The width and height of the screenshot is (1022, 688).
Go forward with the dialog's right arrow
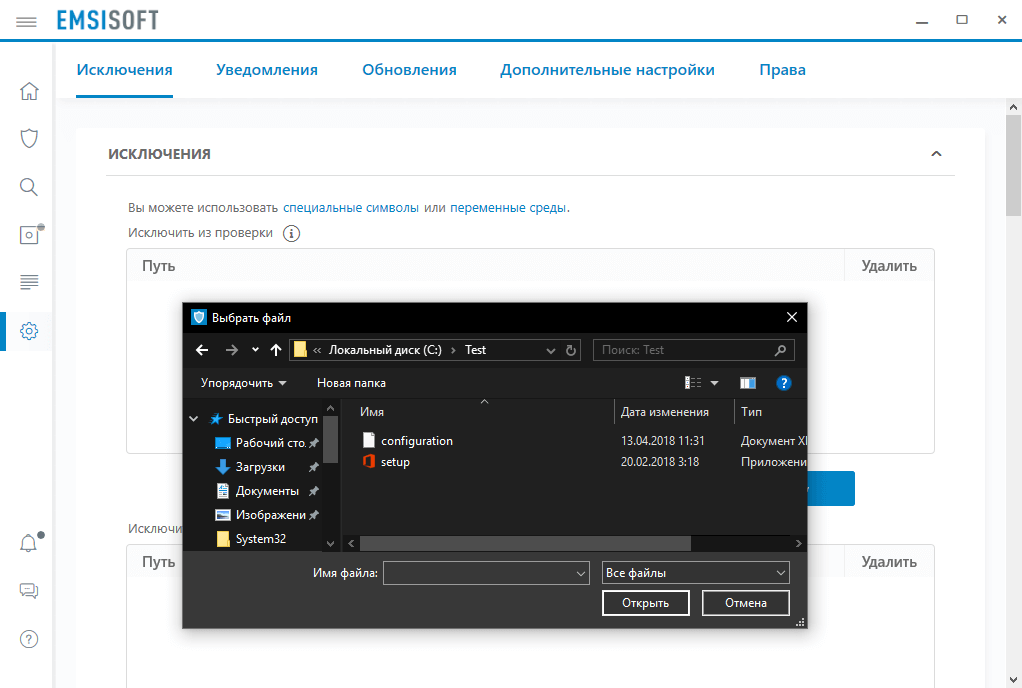click(x=231, y=350)
